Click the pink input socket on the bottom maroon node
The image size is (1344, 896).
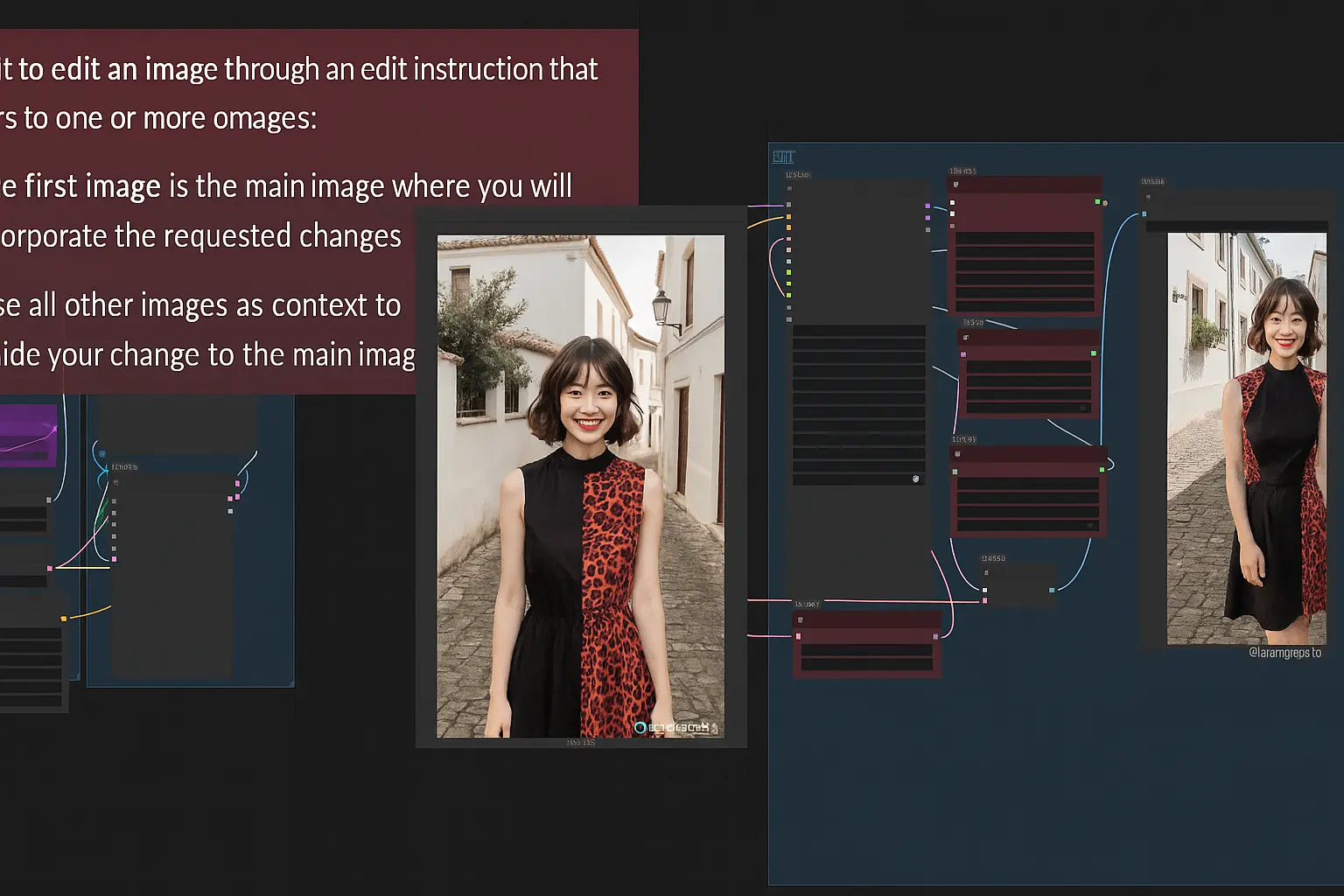(x=798, y=636)
